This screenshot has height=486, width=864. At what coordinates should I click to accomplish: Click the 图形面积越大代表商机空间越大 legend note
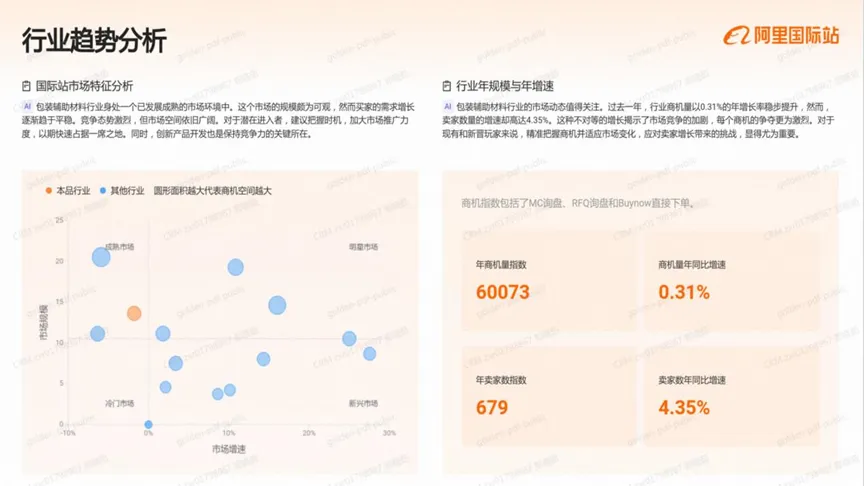(x=212, y=191)
